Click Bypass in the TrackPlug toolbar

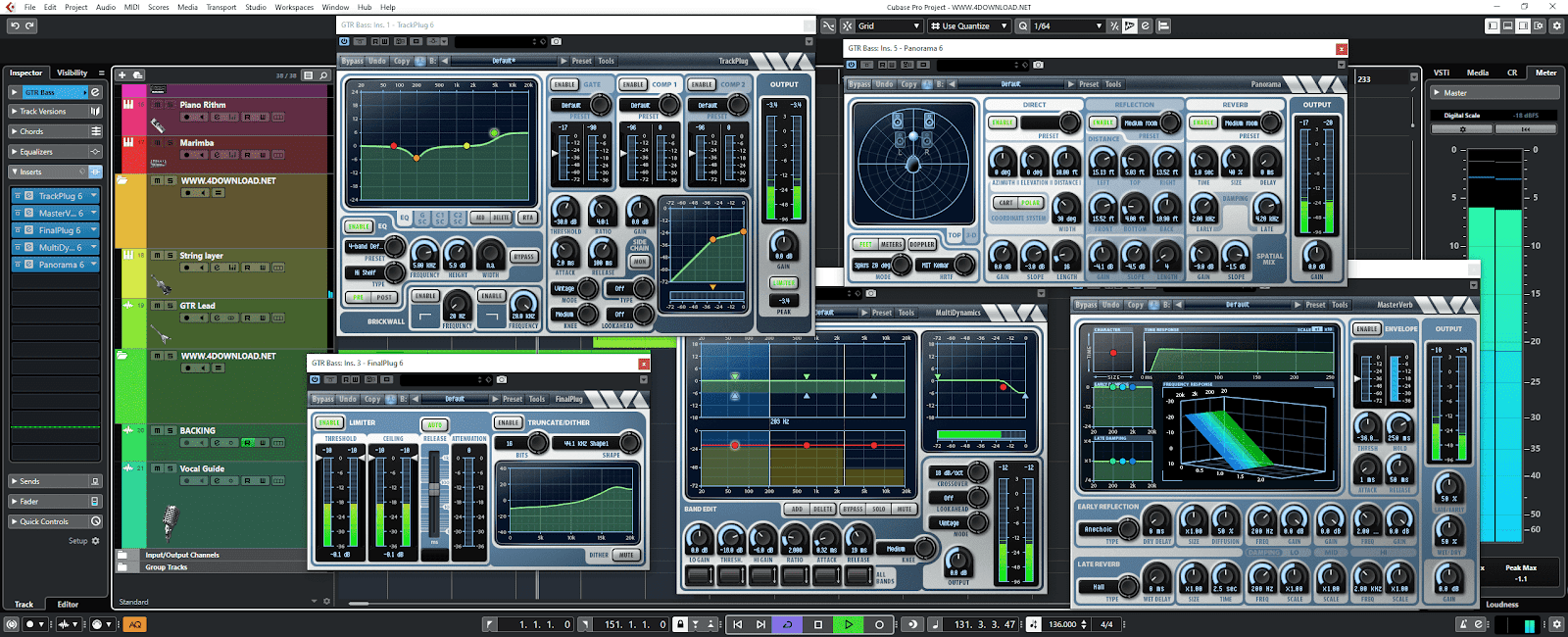coord(352,61)
